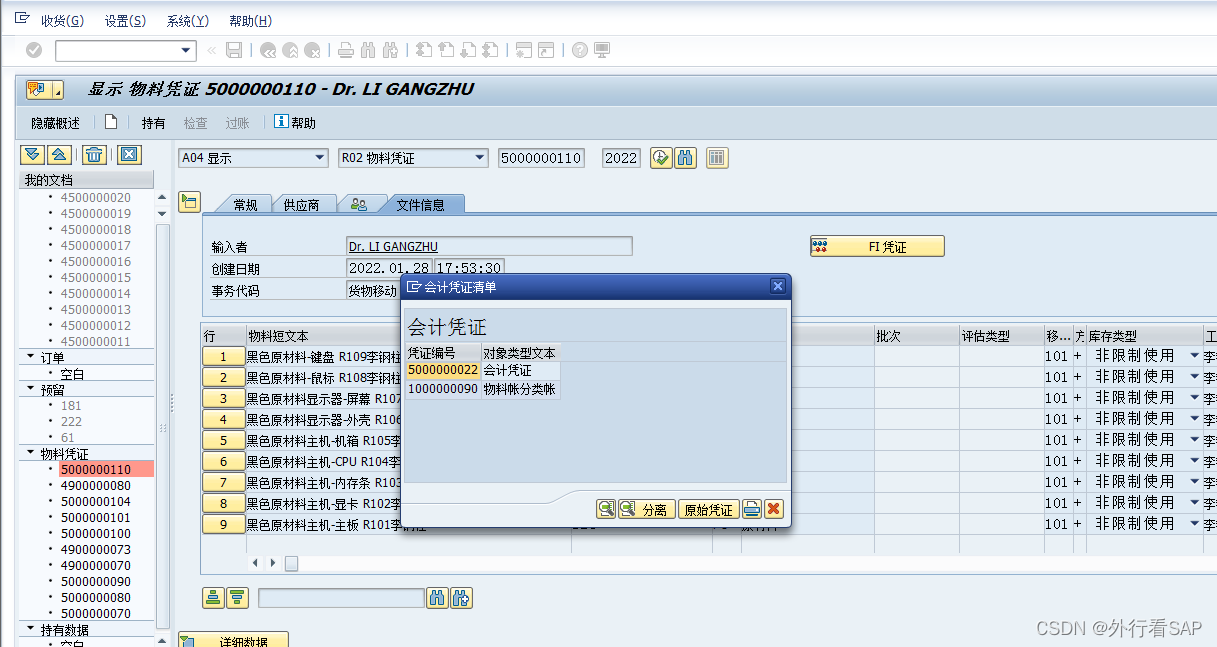Click the Find binoculars icon in the main toolbar
1217x647 pixels.
tap(368, 50)
